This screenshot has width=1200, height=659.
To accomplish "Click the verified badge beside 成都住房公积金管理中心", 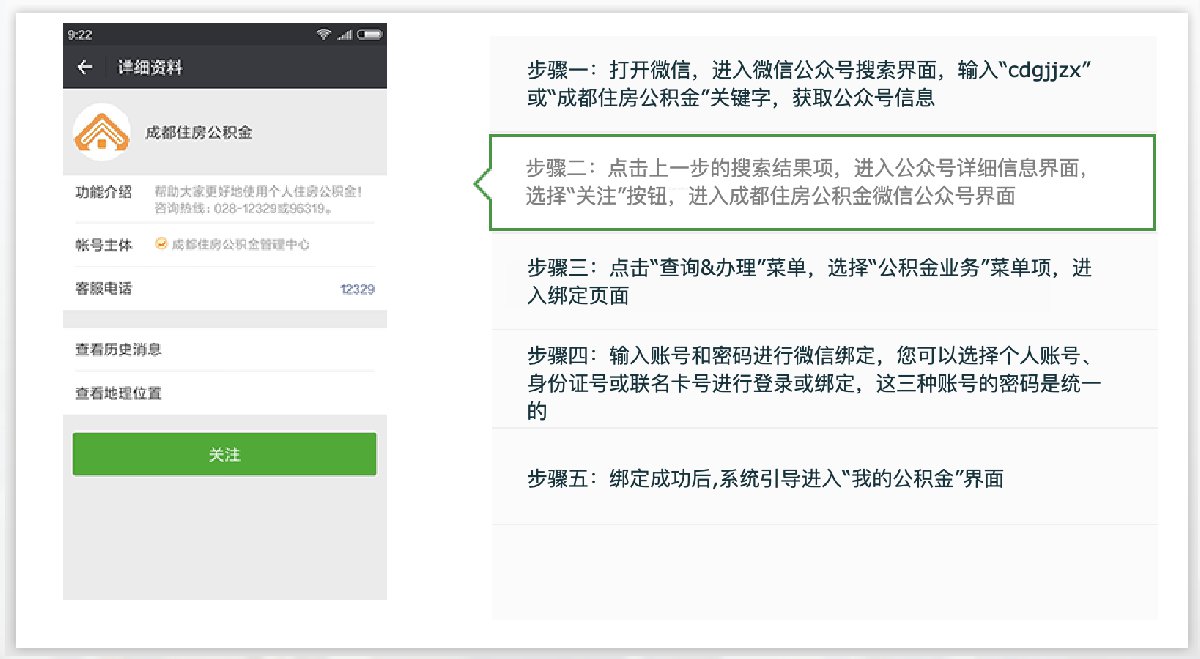I will (x=160, y=243).
